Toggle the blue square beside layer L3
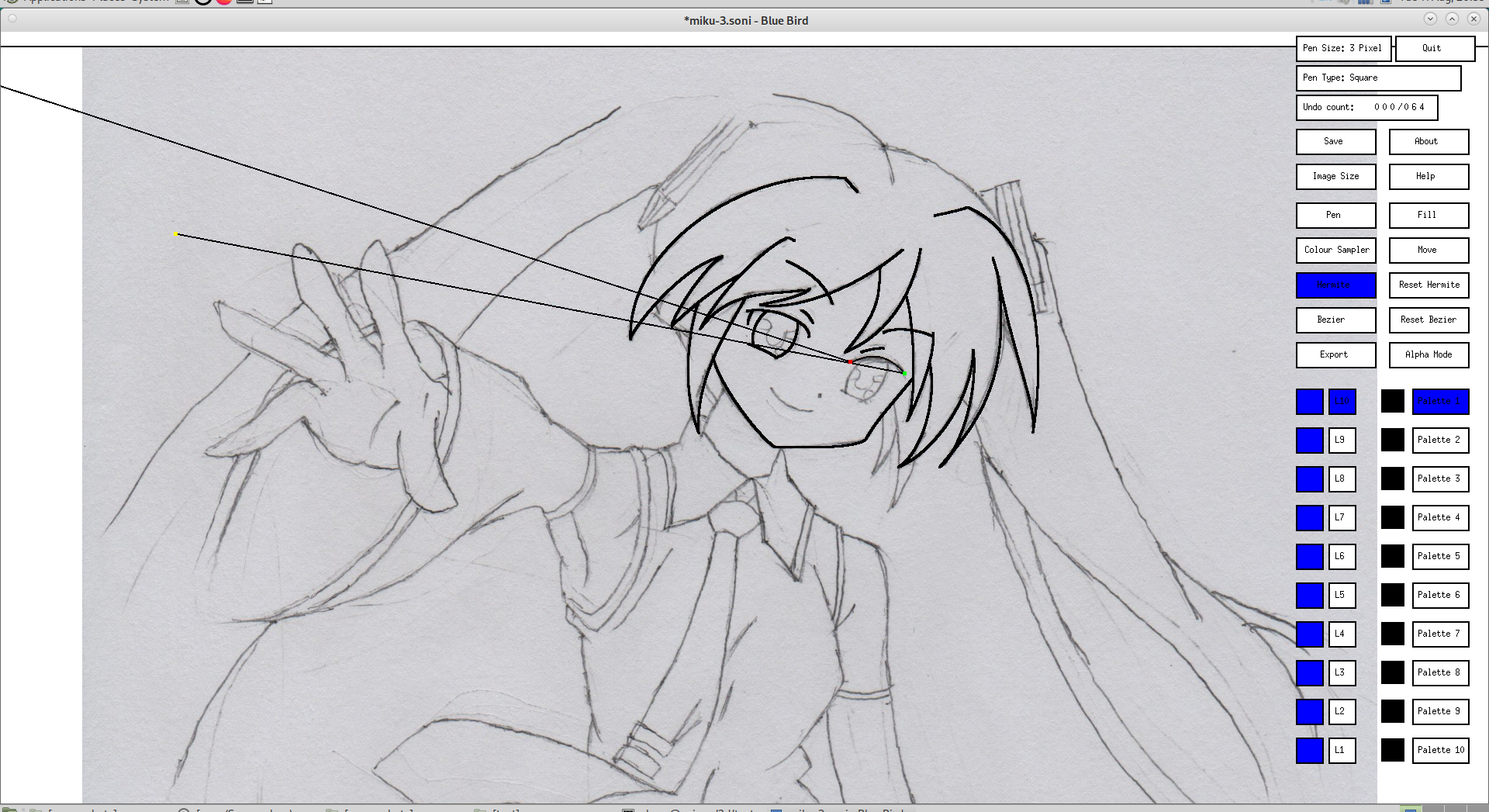The image size is (1489, 812). click(x=1310, y=673)
